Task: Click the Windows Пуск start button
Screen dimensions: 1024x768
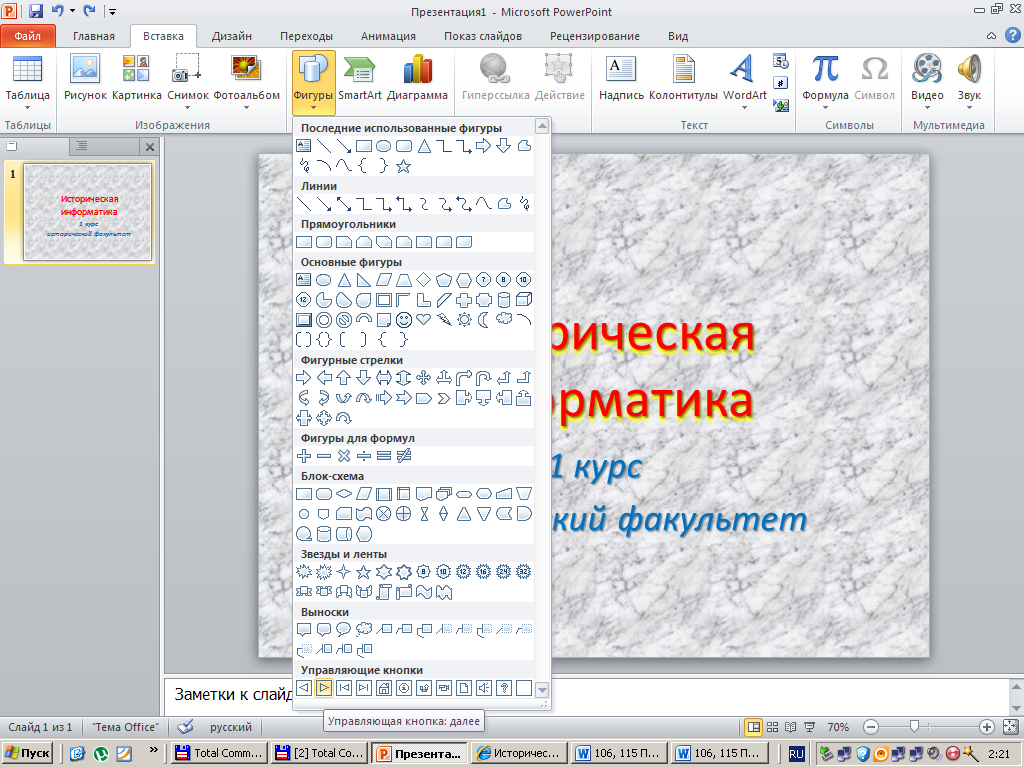Action: pyautogui.click(x=27, y=753)
